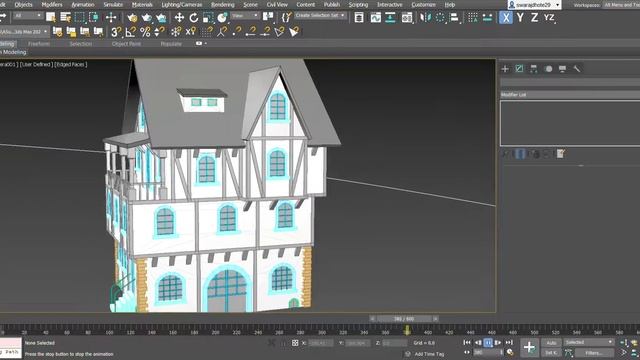The image size is (640, 360).
Task: Select the Move tool in main toolbar
Action: (179, 18)
